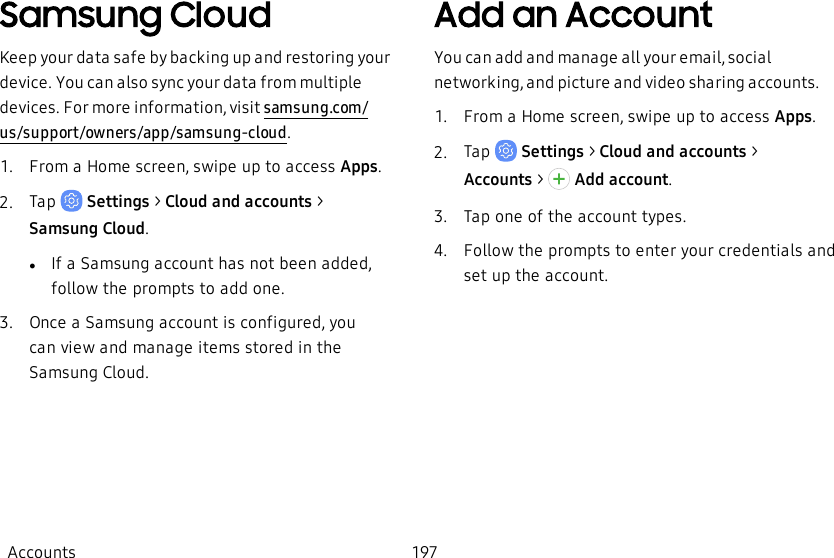Click 'If a Samsung account has not been added' bullet
This screenshot has height=558, width=834.
pos(211,264)
